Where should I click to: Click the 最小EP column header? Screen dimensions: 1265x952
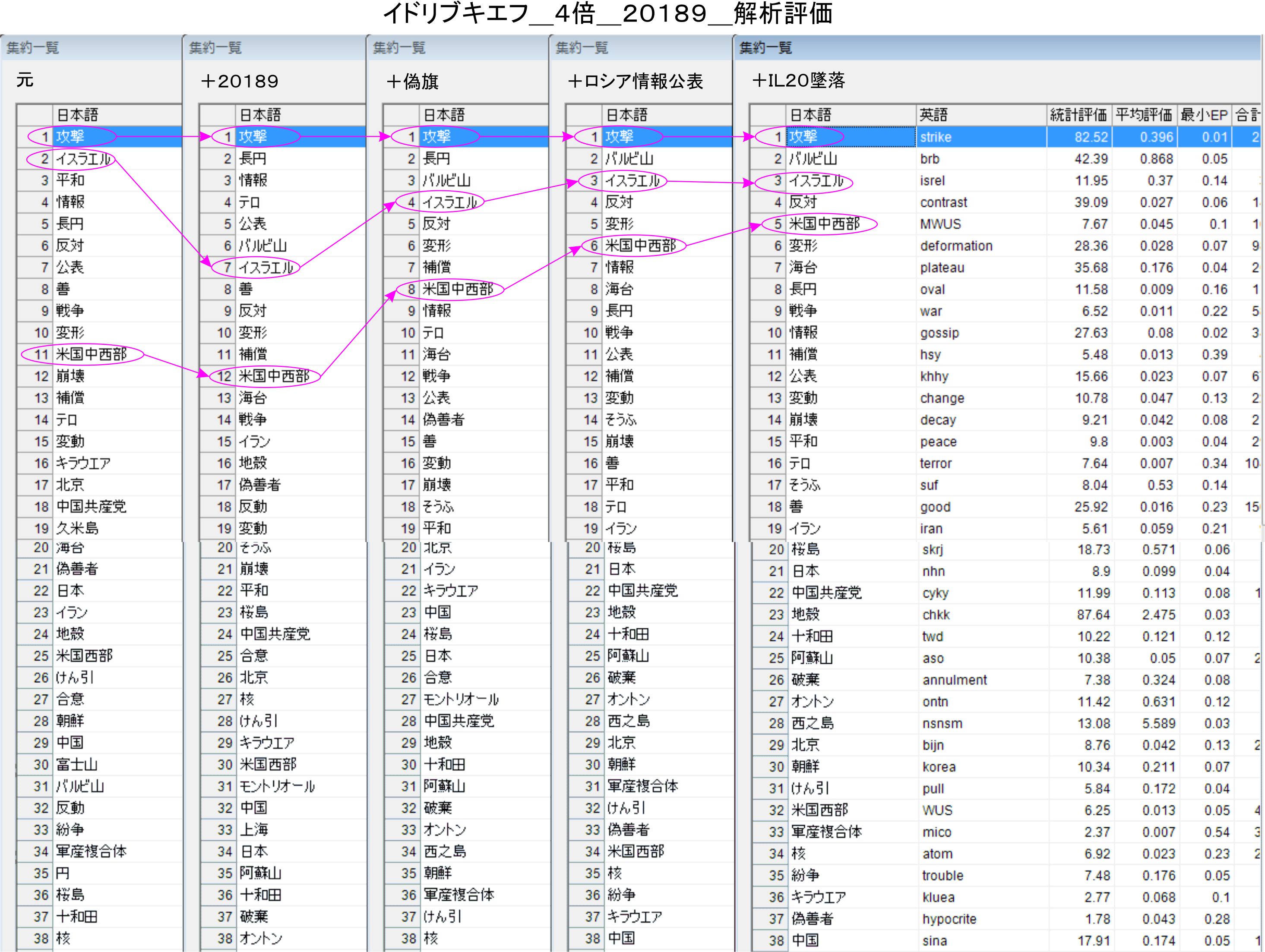[1204, 115]
